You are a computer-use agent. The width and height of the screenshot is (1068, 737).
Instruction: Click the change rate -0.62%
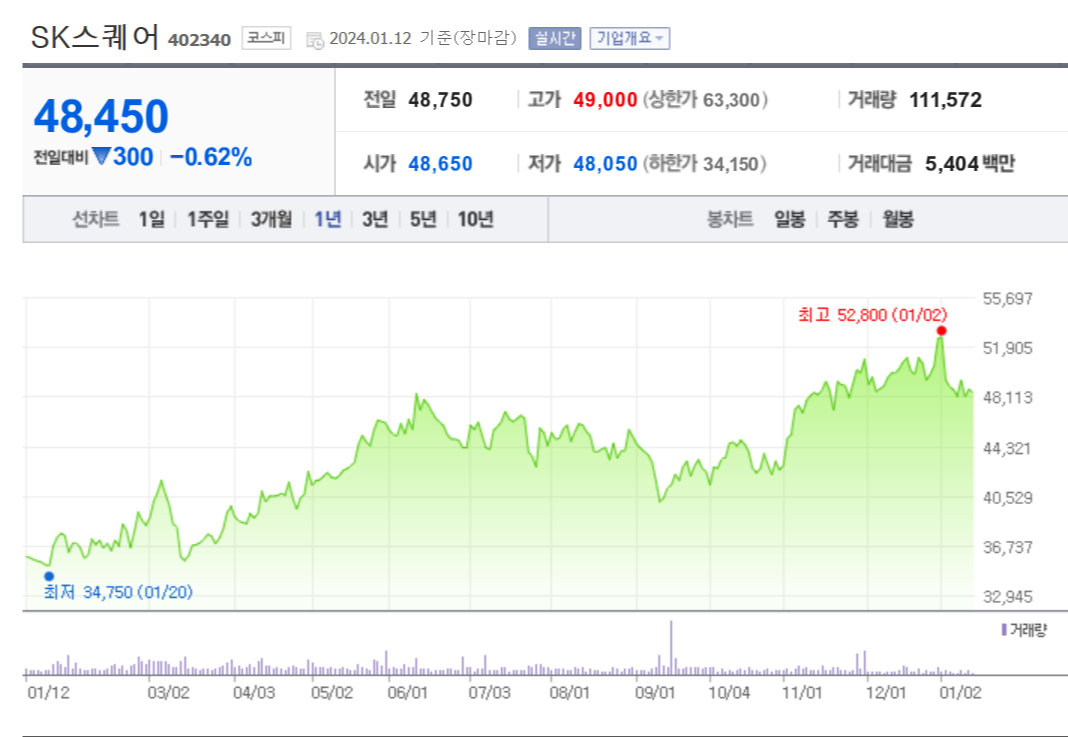(x=211, y=157)
